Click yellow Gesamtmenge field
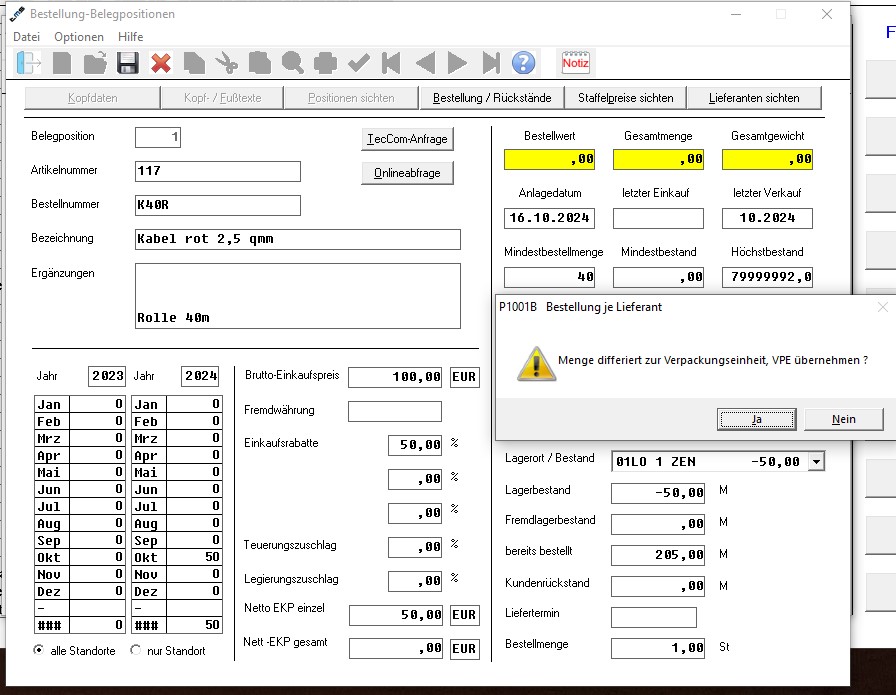Image resolution: width=896 pixels, height=695 pixels. click(x=658, y=159)
